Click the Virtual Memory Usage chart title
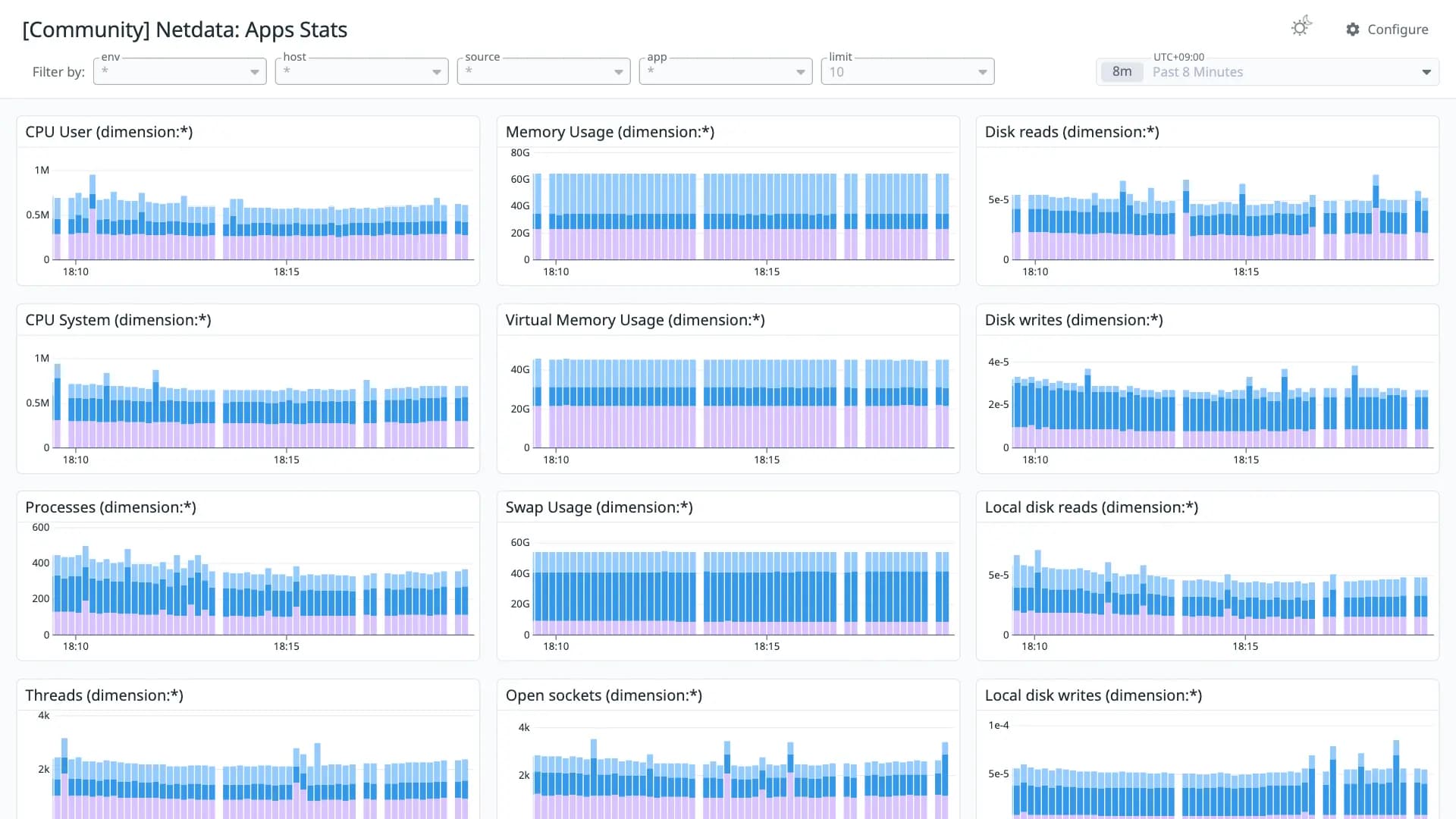This screenshot has height=819, width=1456. click(635, 320)
